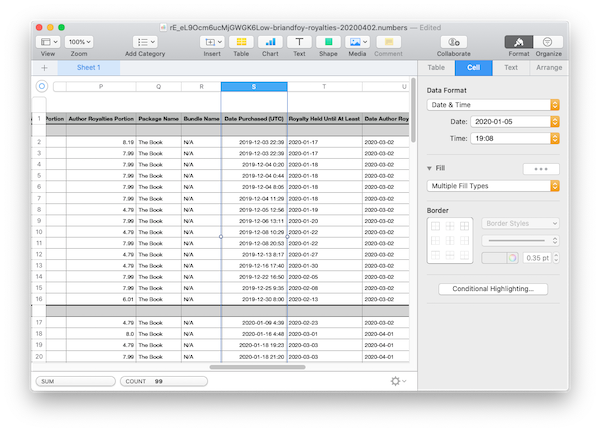Select the Sheet 1 tab
The height and width of the screenshot is (432, 600).
[x=88, y=68]
